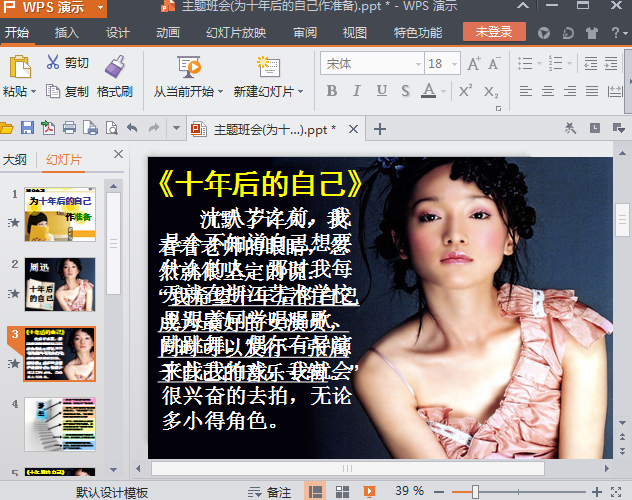Viewport: 632px width, 500px height.
Task: Open the WPS application menu arrow
Action: click(100, 7)
